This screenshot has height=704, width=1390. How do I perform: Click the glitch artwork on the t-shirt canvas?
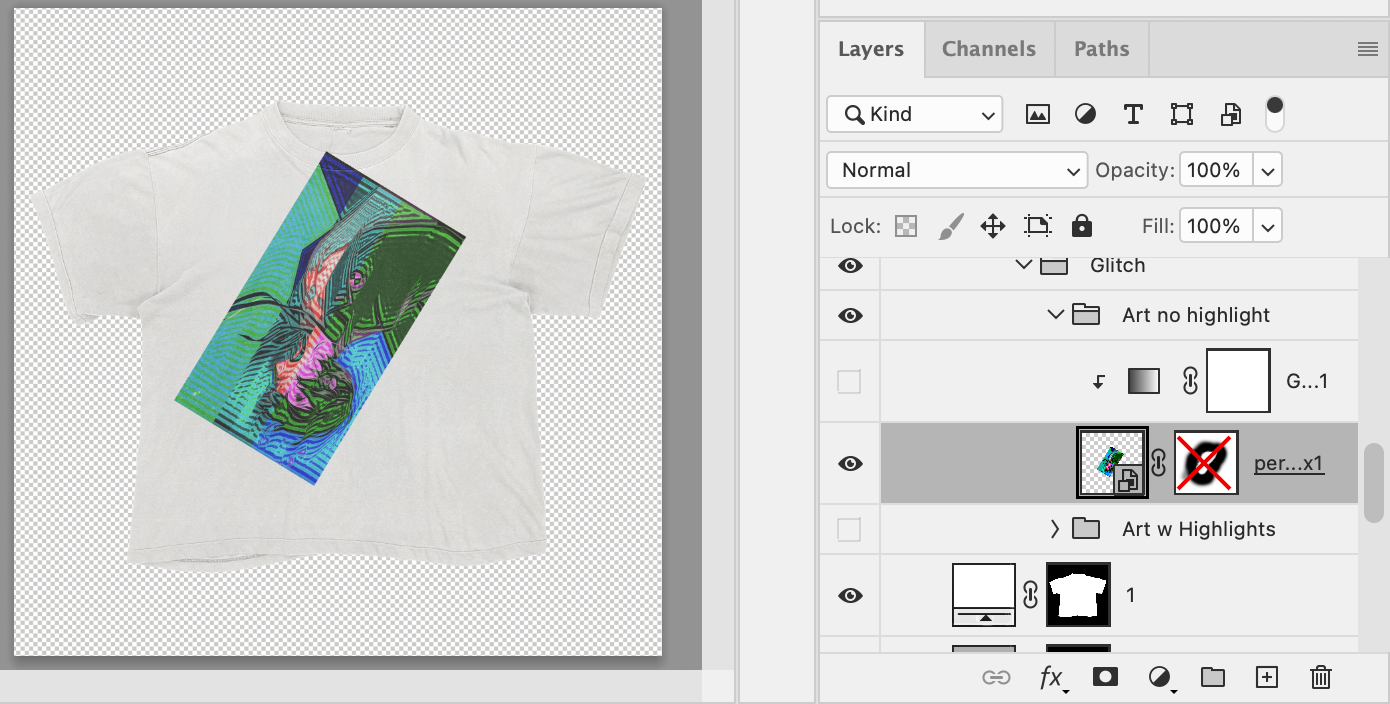(320, 319)
